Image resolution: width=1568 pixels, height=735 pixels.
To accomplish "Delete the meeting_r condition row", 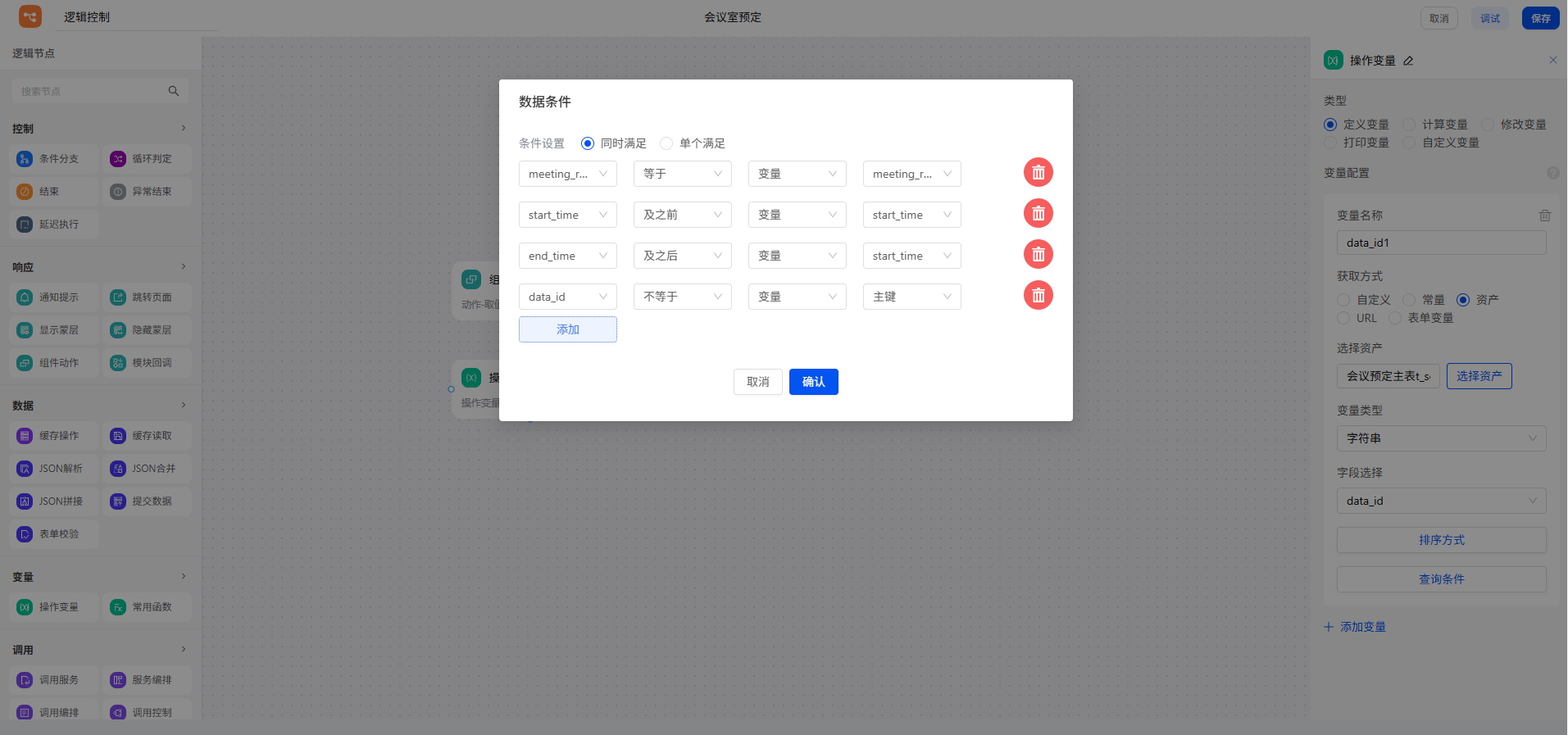I will point(1038,173).
